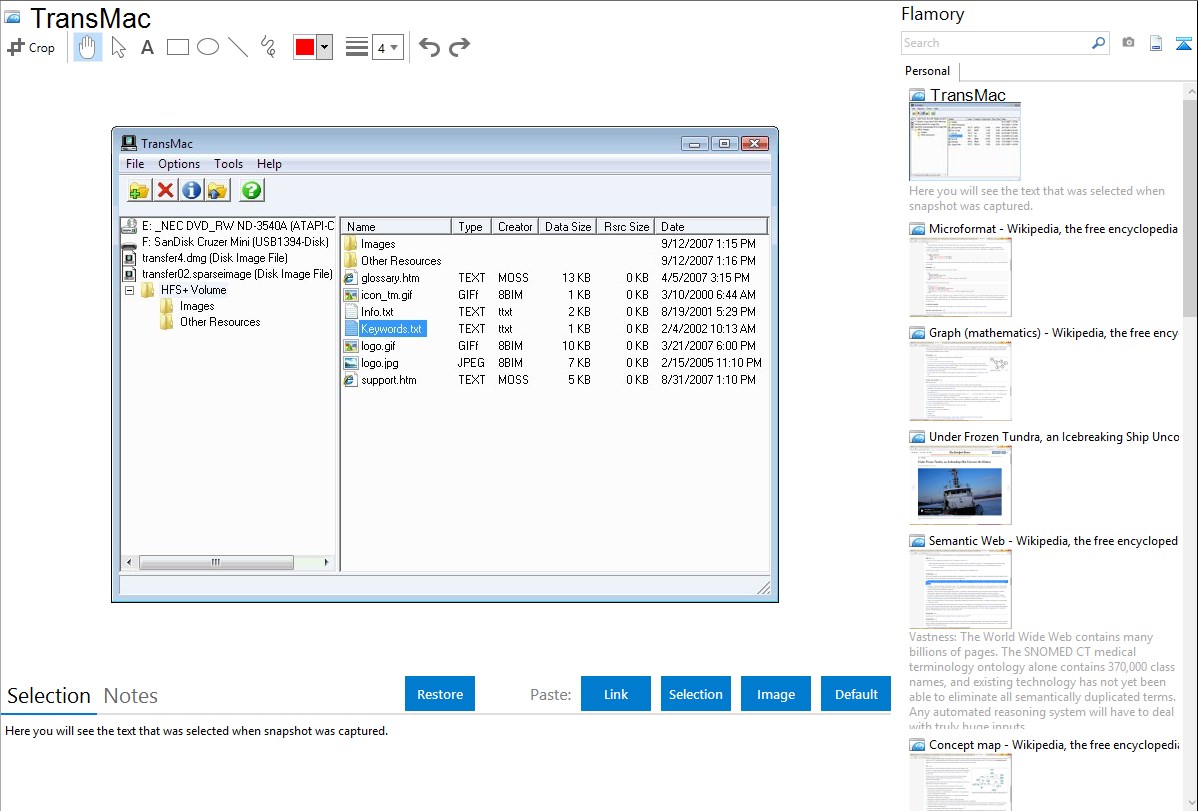Select the Info.txt file

click(x=377, y=312)
